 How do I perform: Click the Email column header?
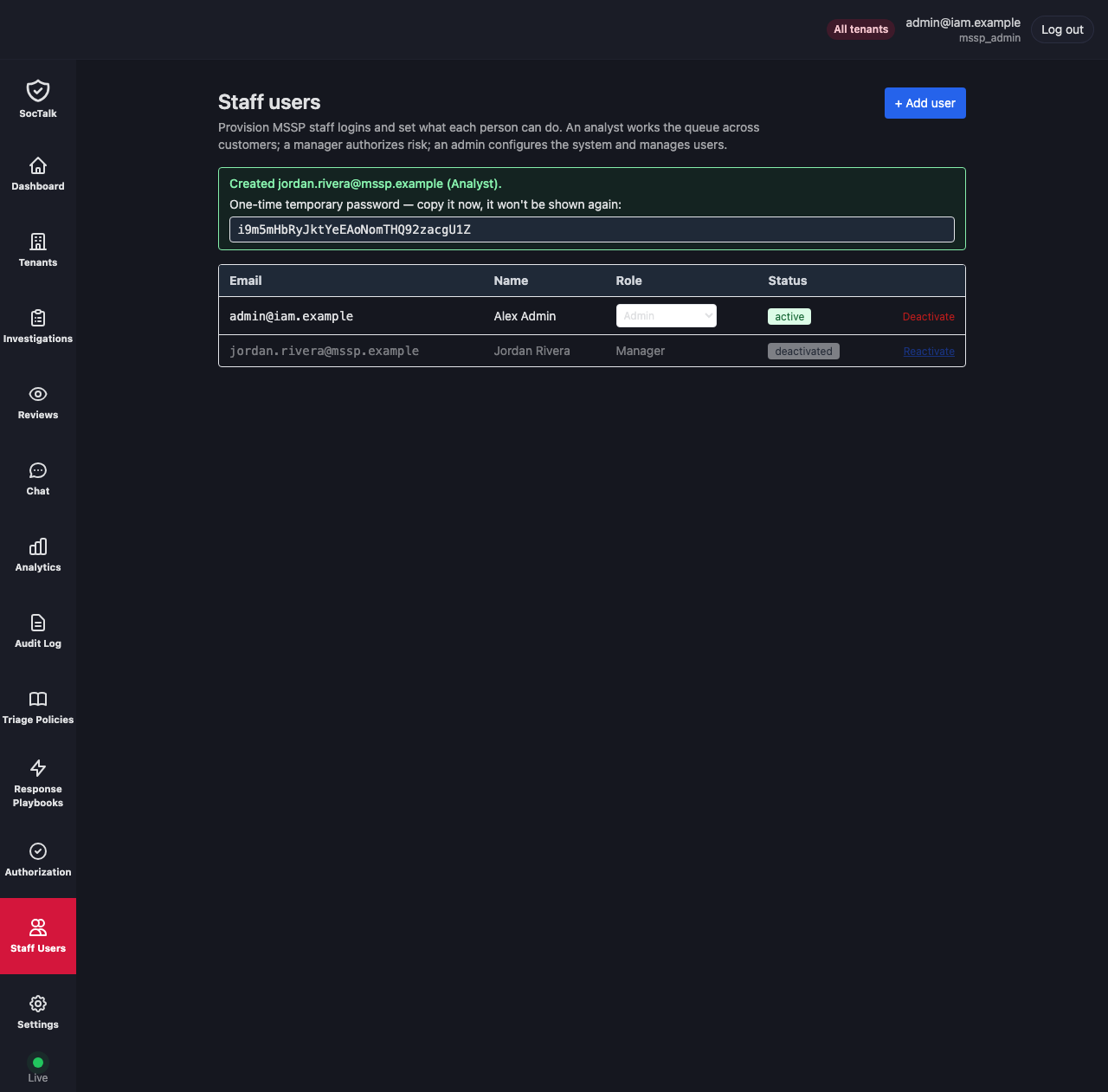click(245, 281)
